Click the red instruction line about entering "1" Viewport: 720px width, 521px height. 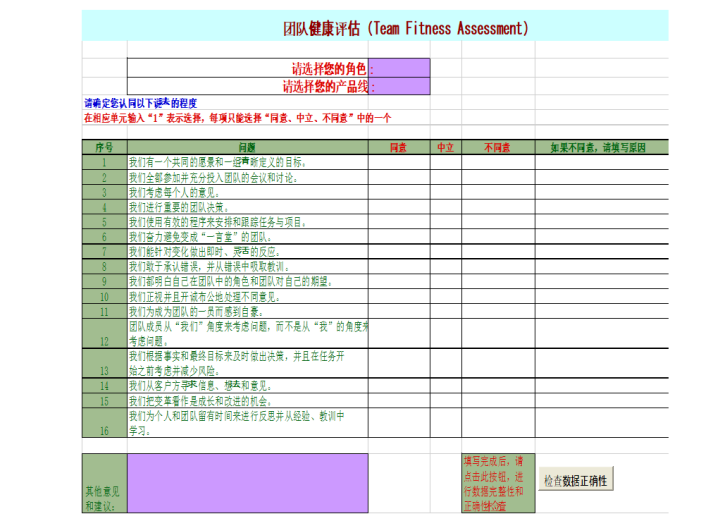(x=237, y=118)
